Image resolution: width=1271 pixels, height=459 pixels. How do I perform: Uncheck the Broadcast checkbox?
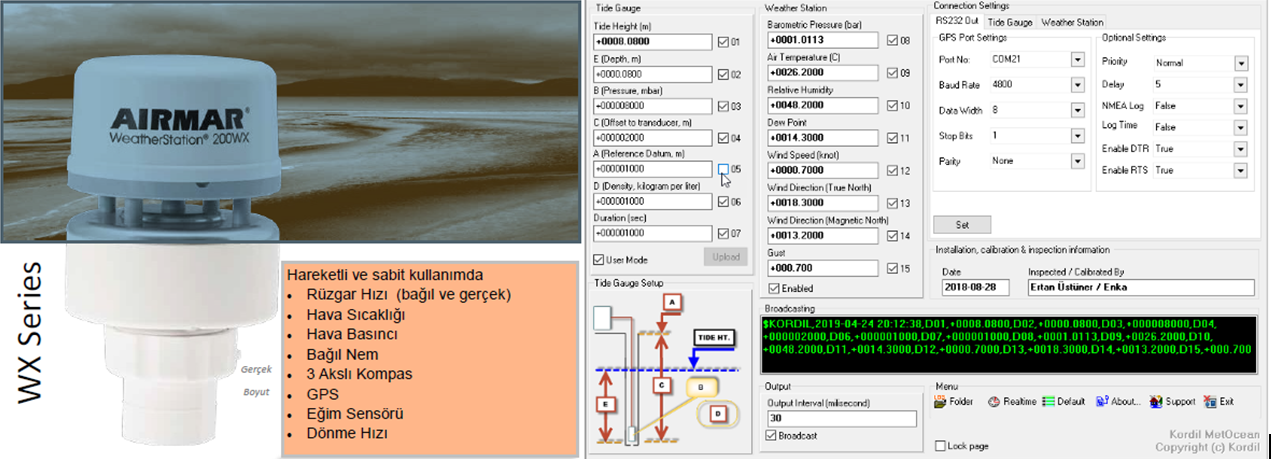(x=770, y=436)
